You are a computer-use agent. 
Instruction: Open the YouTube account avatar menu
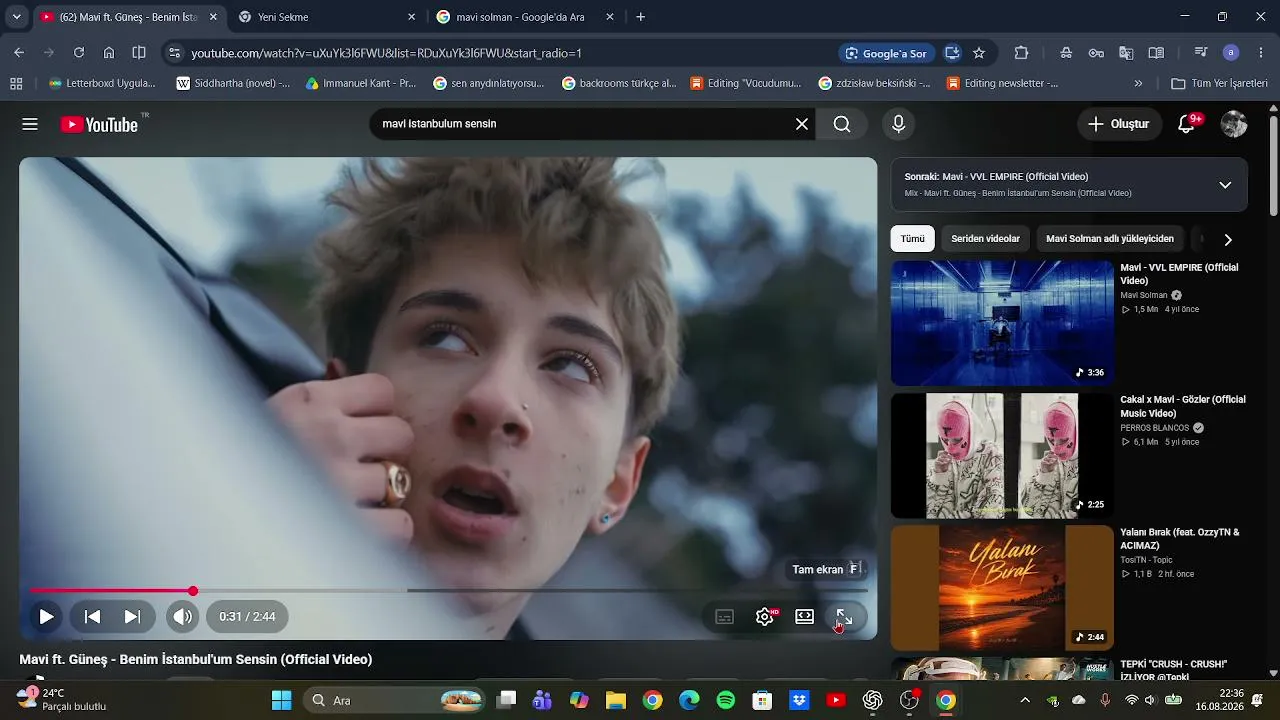click(x=1234, y=124)
